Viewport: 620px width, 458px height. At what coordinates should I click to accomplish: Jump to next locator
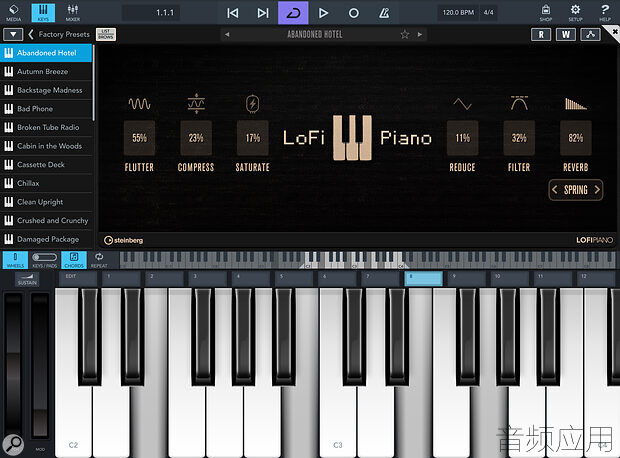pyautogui.click(x=263, y=13)
